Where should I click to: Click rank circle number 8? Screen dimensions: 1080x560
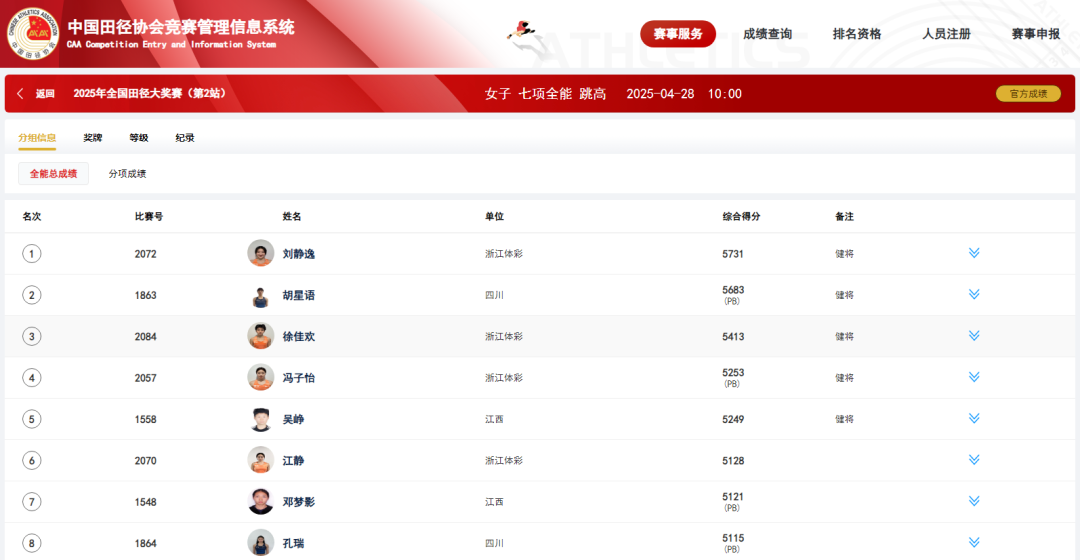click(x=32, y=543)
